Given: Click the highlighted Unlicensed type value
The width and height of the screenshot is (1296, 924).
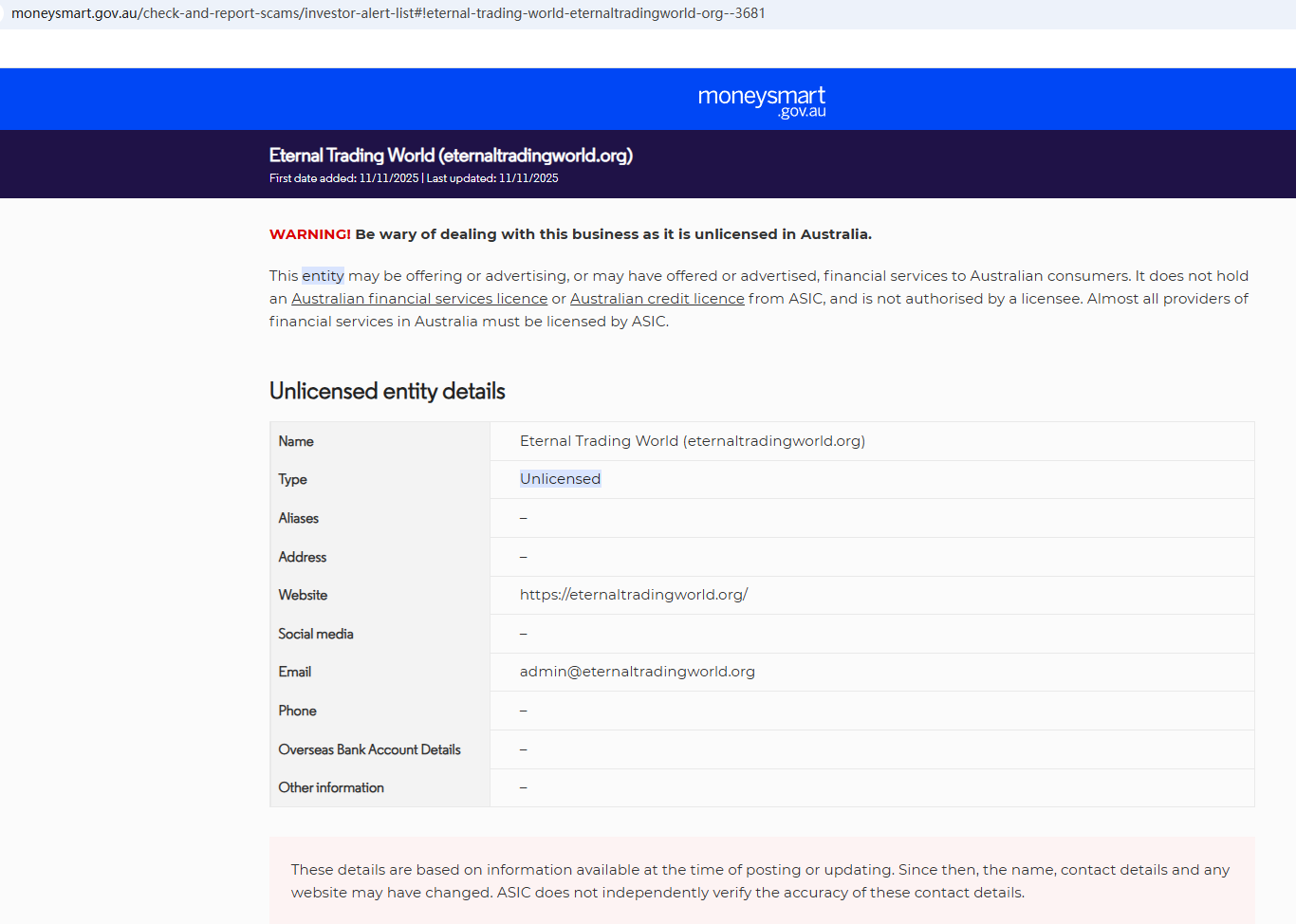Looking at the screenshot, I should tap(560, 479).
